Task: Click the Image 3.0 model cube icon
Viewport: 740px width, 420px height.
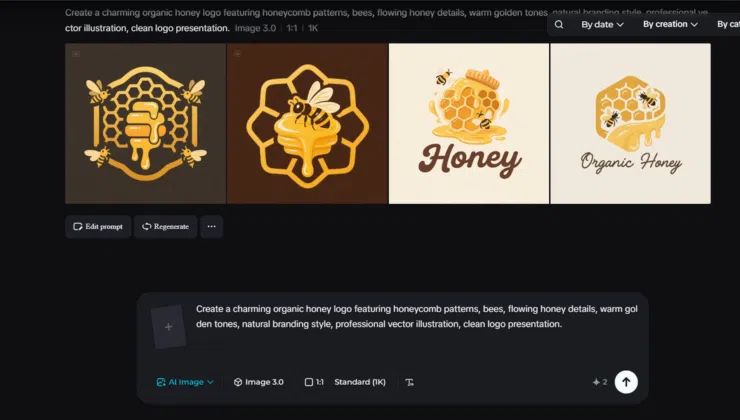Action: point(238,382)
